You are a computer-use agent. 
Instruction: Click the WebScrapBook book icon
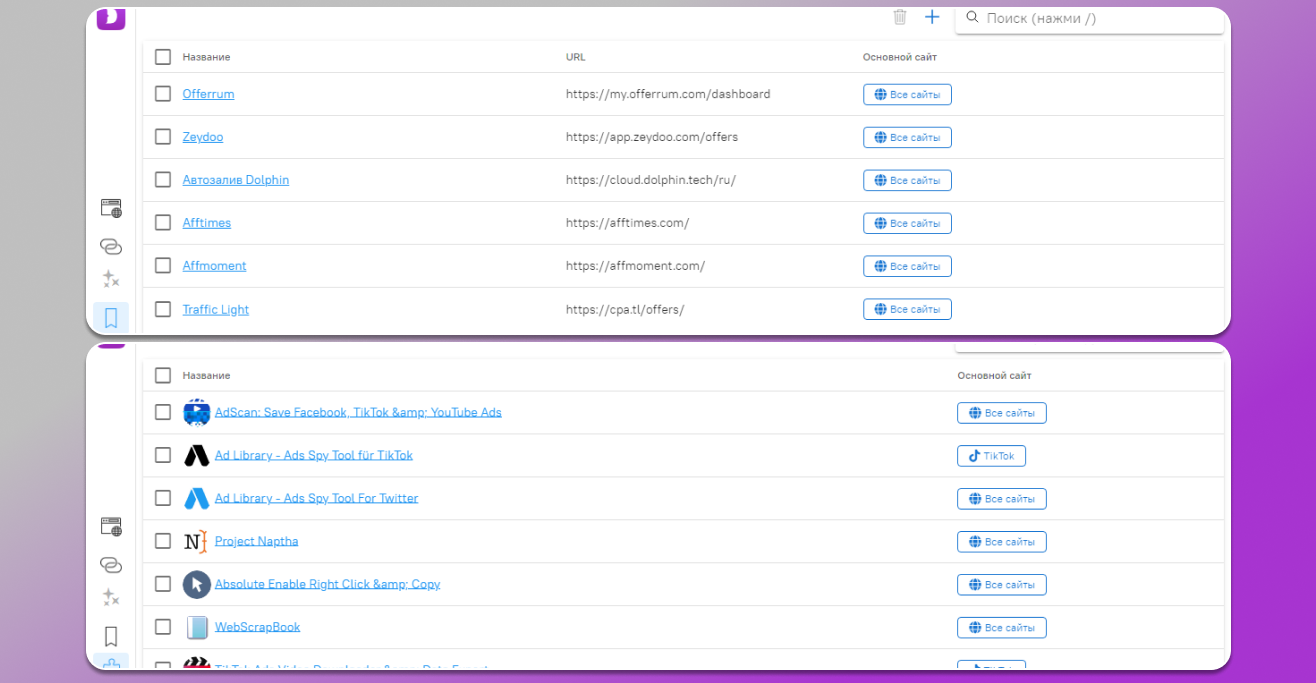point(197,627)
